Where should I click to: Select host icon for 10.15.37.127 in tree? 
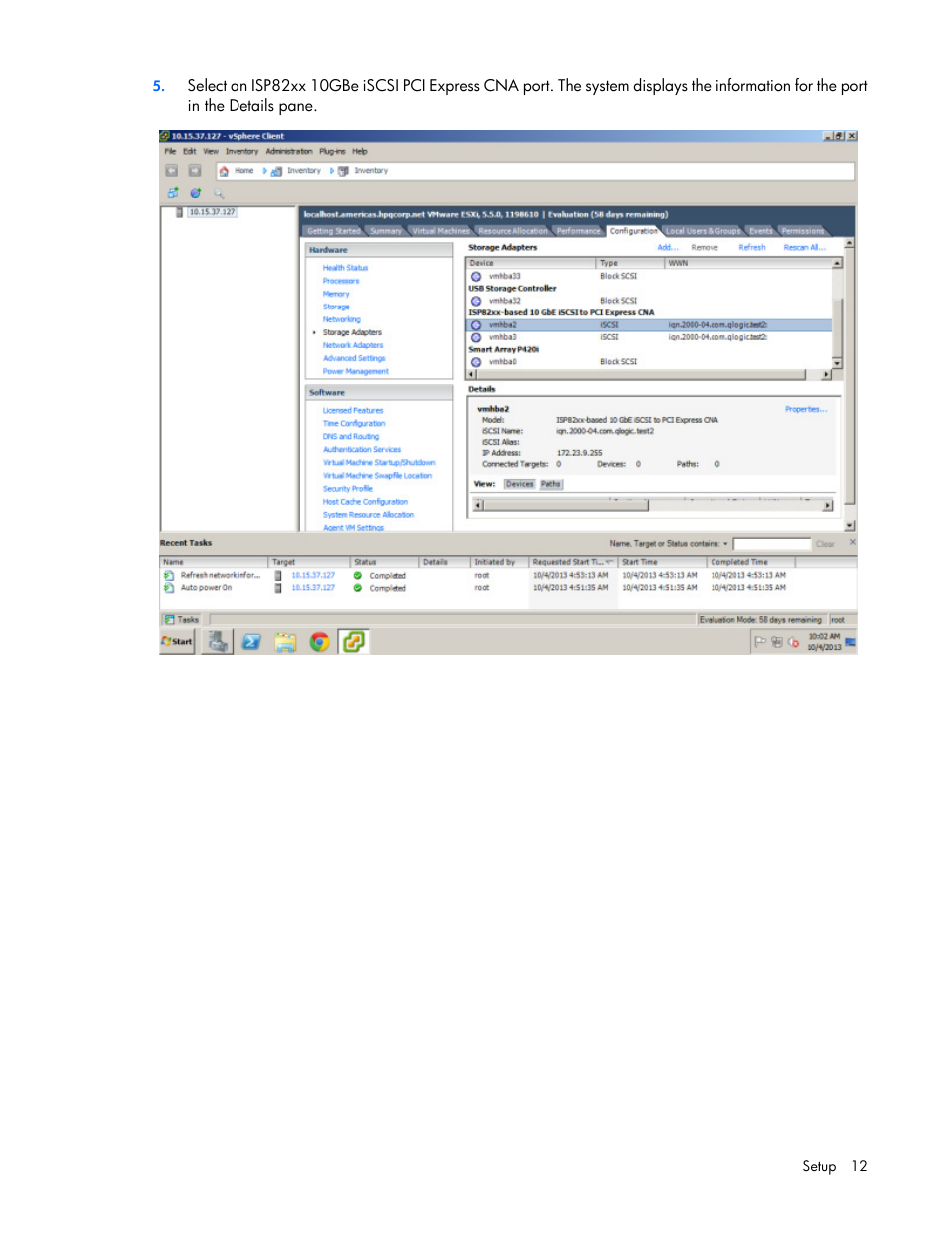(x=180, y=212)
